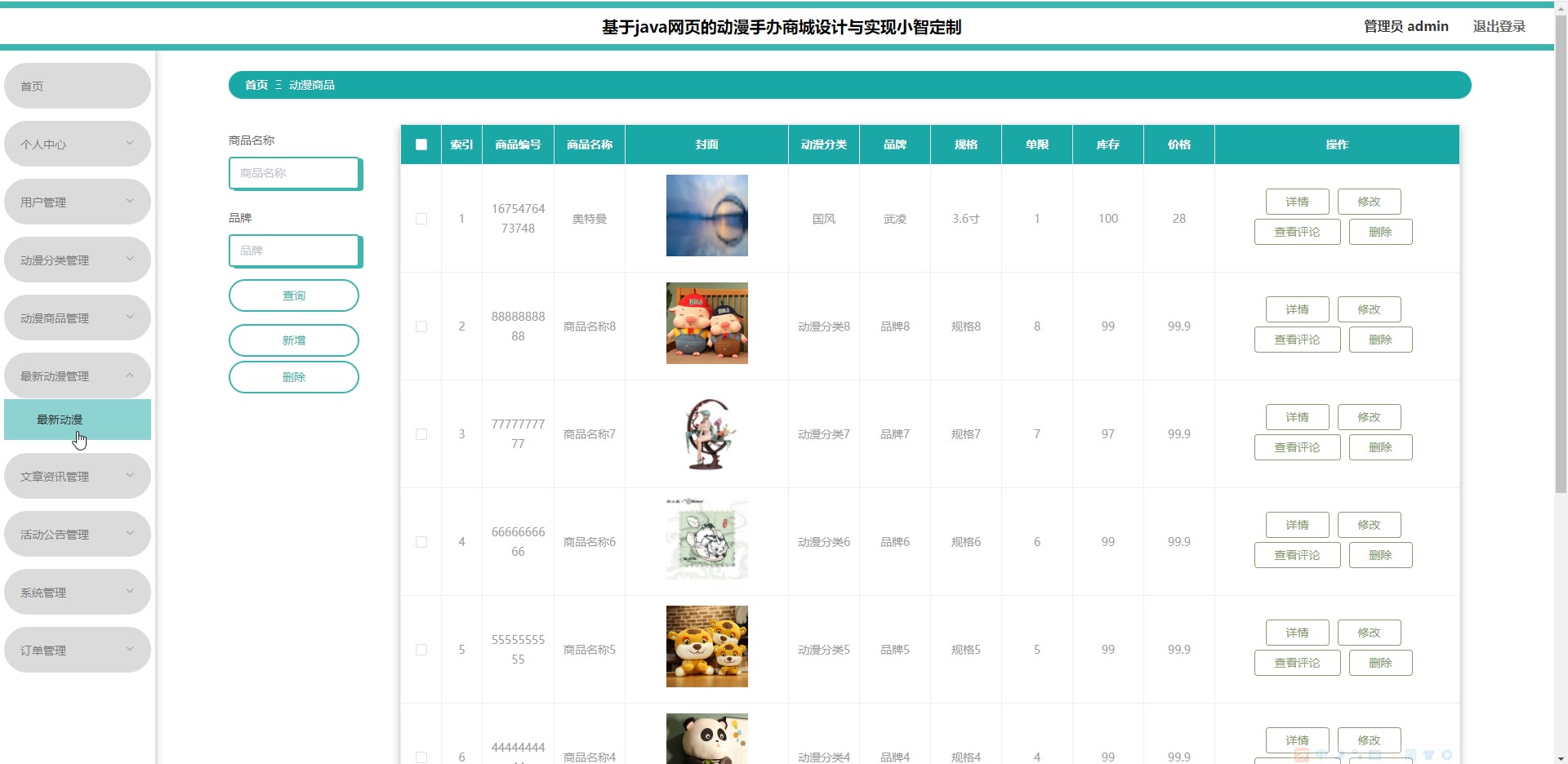Expand the 系统管理 menu chevron
1568x764 pixels.
tap(130, 591)
